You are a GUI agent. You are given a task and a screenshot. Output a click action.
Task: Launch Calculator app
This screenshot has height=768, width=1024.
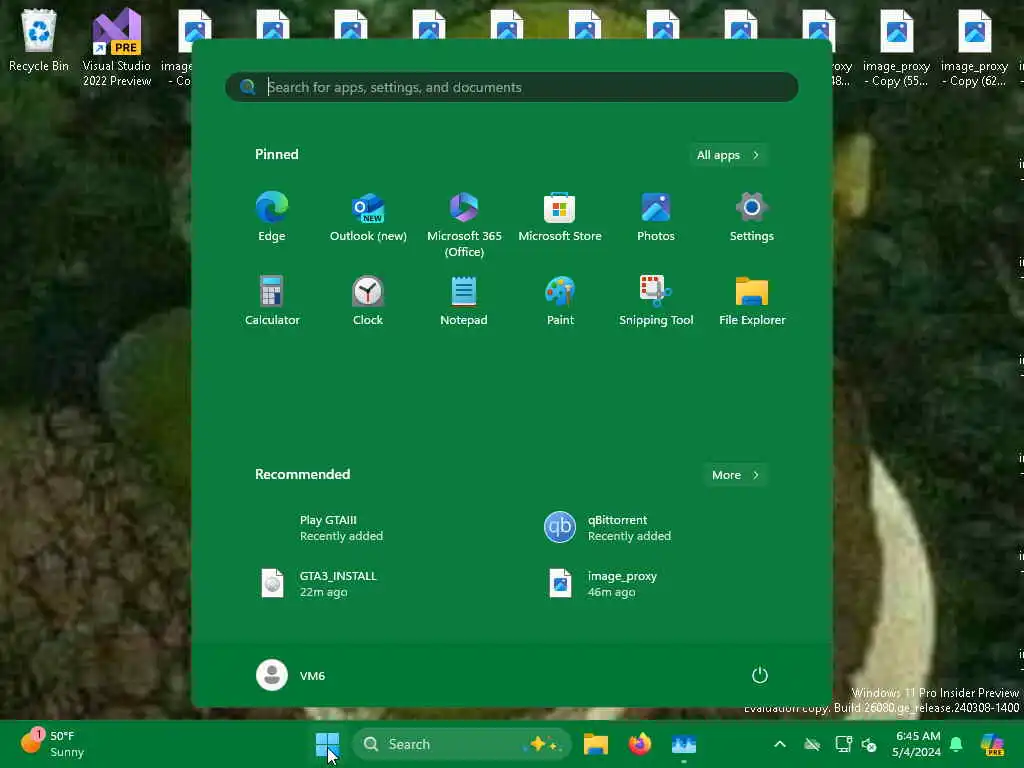tap(272, 301)
